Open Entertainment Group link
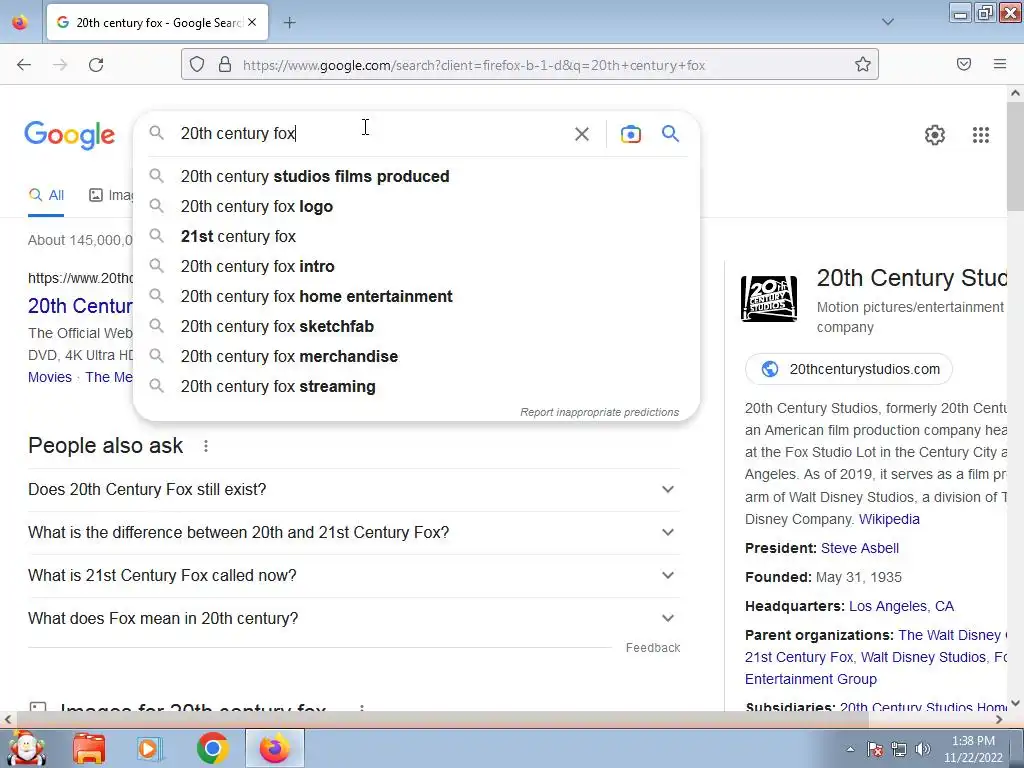This screenshot has height=768, width=1024. [x=810, y=679]
